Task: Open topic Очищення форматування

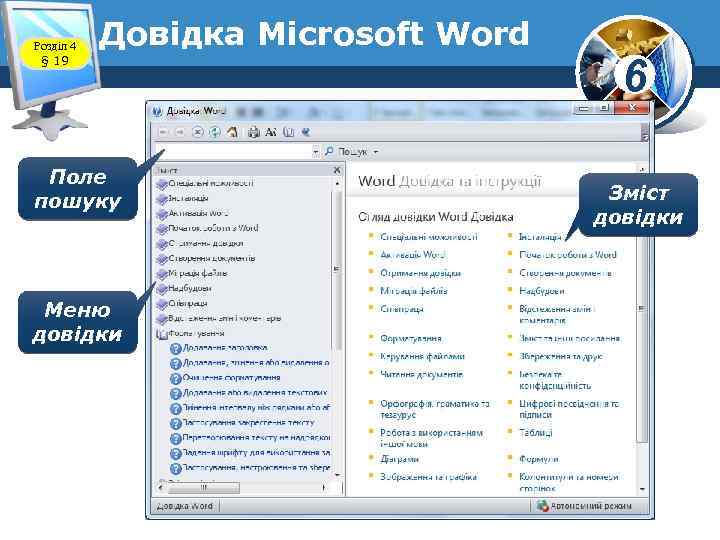Action: [225, 378]
